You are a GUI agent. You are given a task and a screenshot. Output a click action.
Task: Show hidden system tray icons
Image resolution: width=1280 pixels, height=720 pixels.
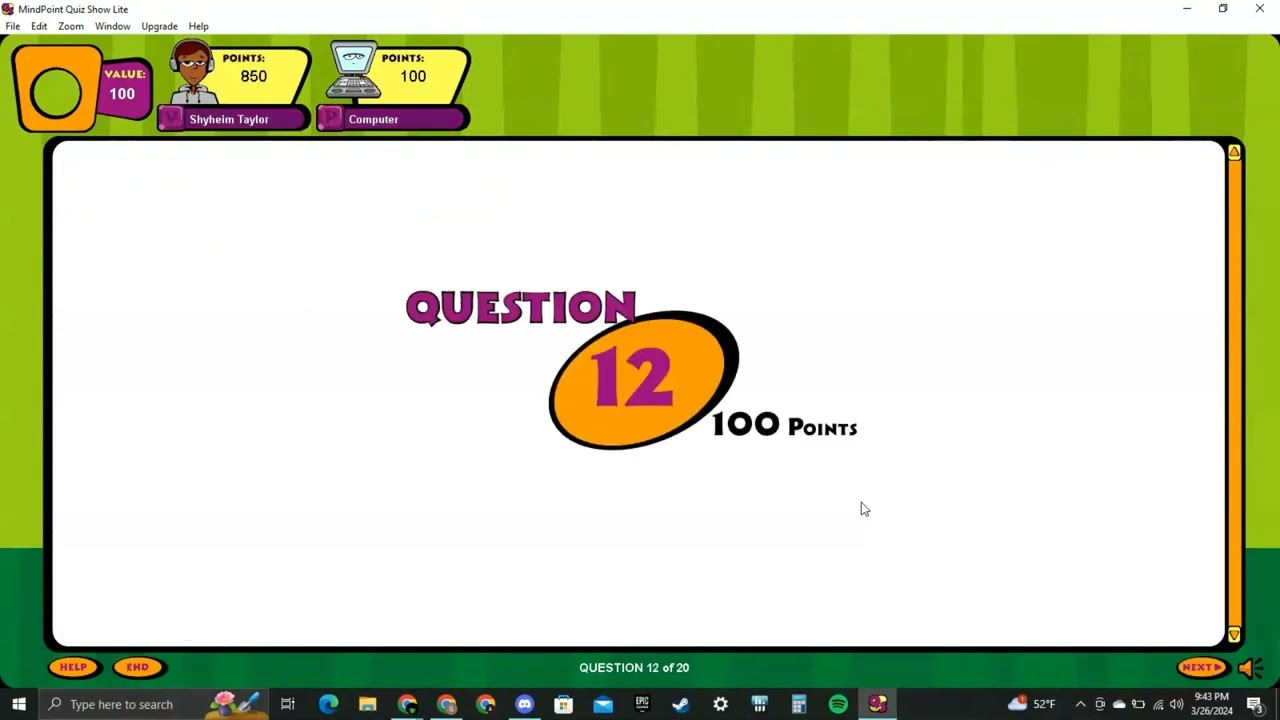pyautogui.click(x=1080, y=704)
